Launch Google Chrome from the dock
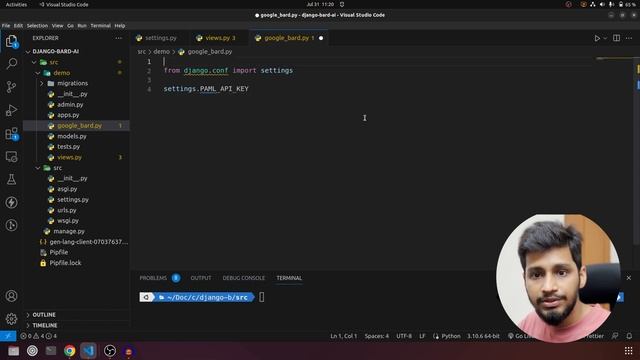 [x=70, y=351]
